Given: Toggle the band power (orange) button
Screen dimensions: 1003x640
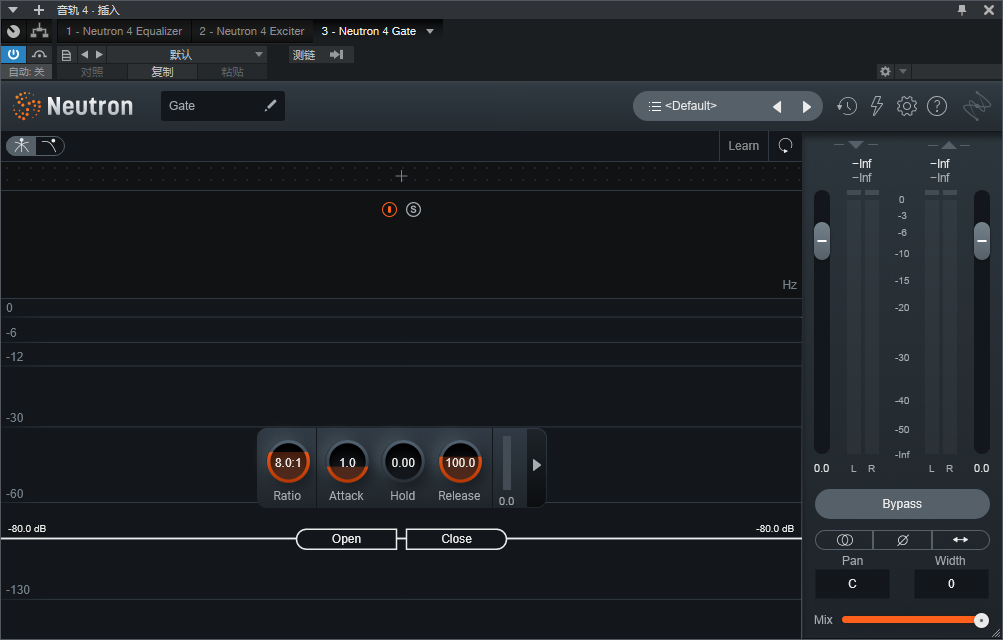Looking at the screenshot, I should [390, 209].
